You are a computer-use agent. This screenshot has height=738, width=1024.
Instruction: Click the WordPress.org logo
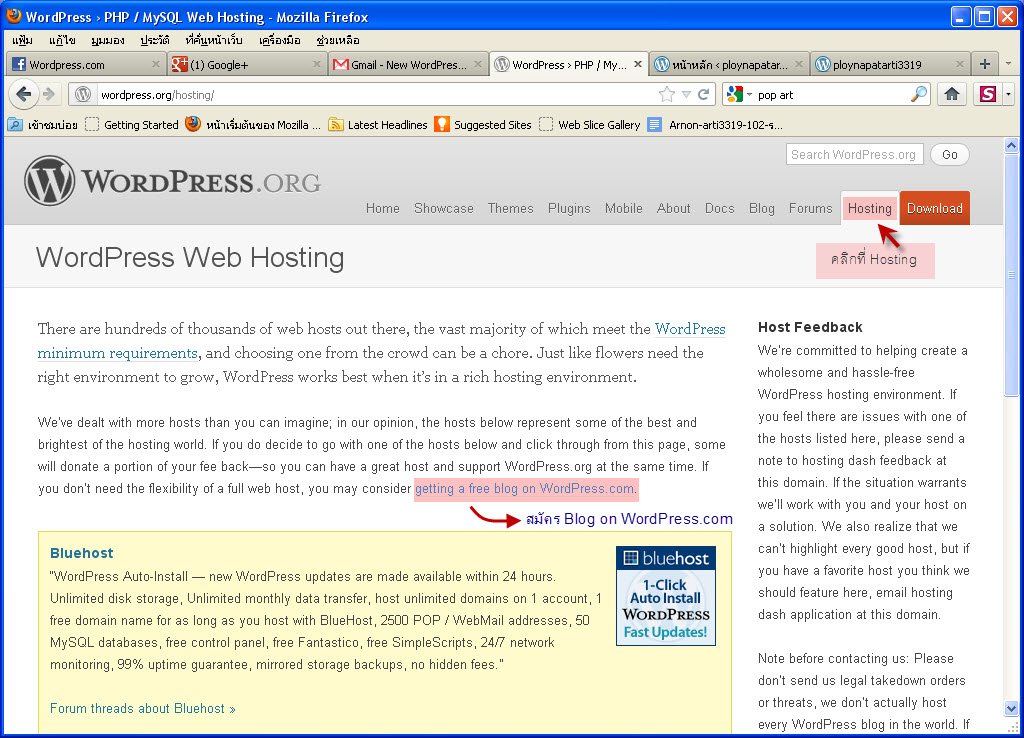pyautogui.click(x=172, y=181)
